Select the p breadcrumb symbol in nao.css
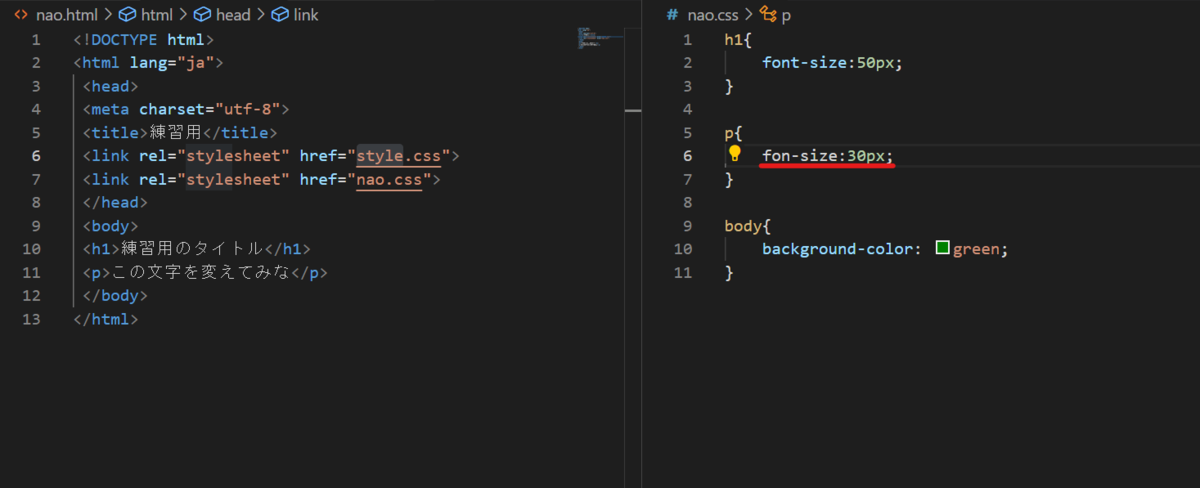The image size is (1200, 488). tap(786, 16)
